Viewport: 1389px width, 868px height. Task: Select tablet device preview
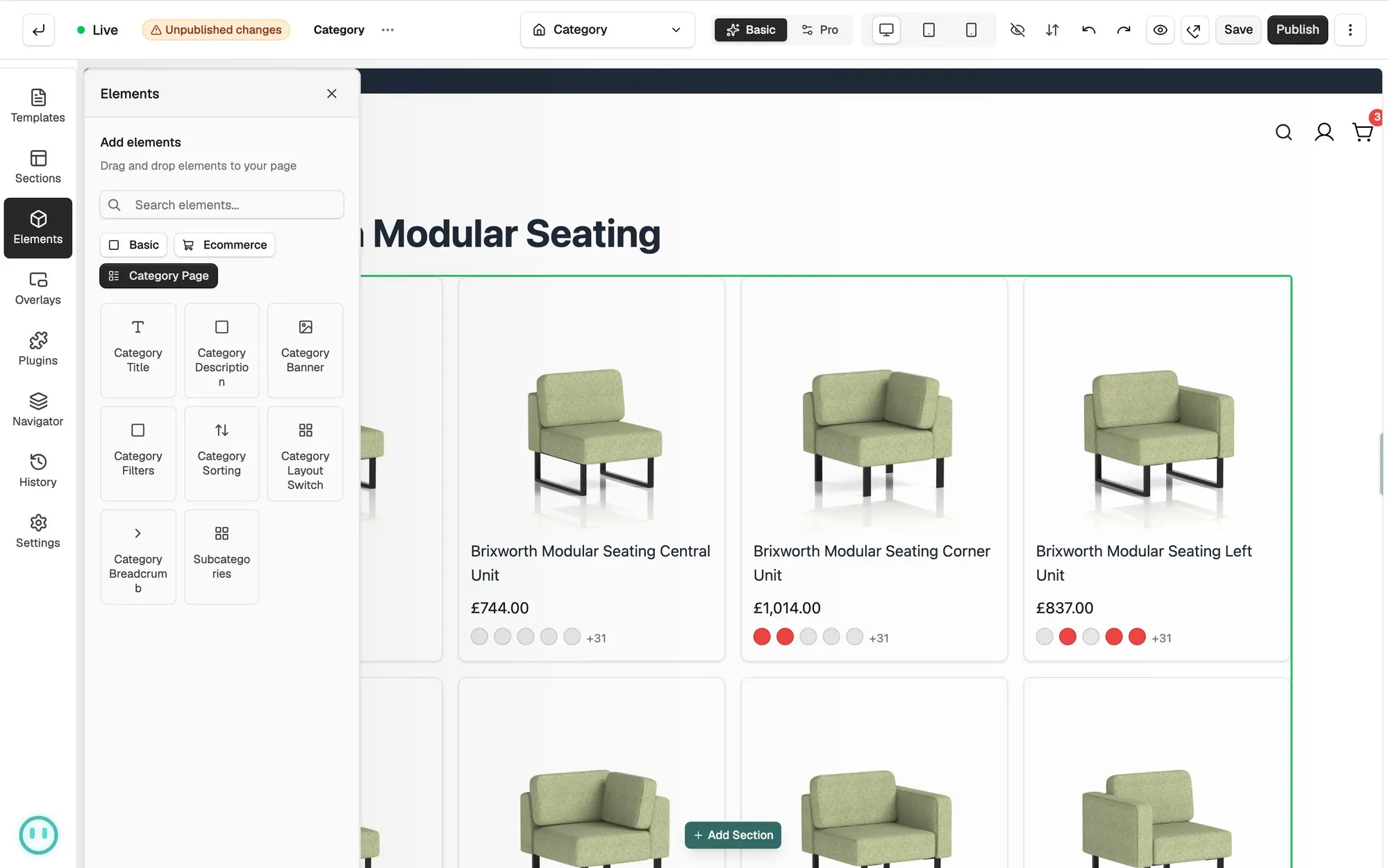click(x=929, y=30)
